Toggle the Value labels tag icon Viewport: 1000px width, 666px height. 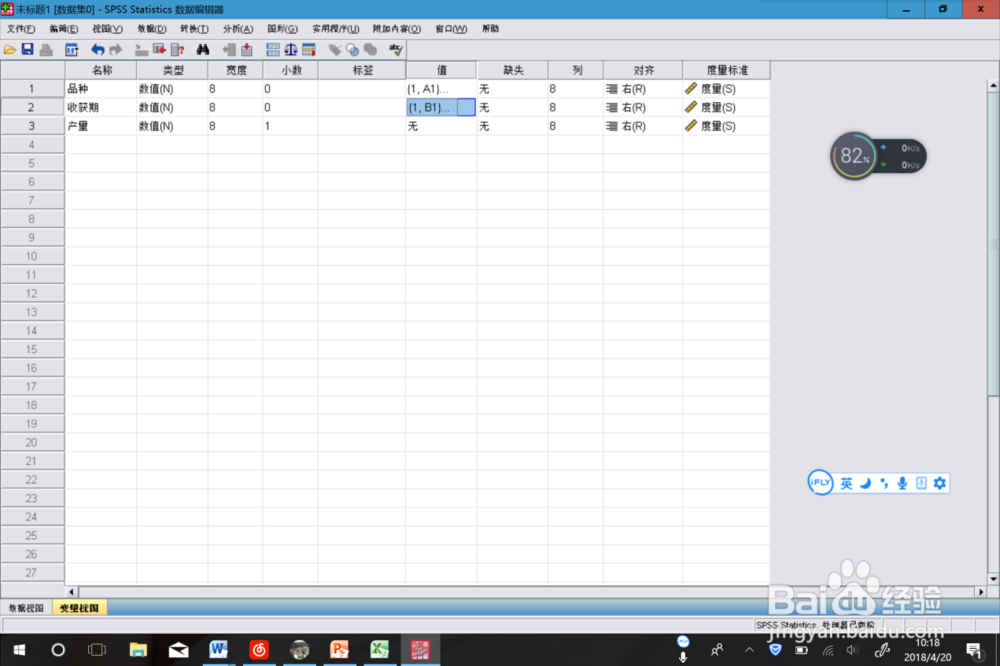coord(334,50)
